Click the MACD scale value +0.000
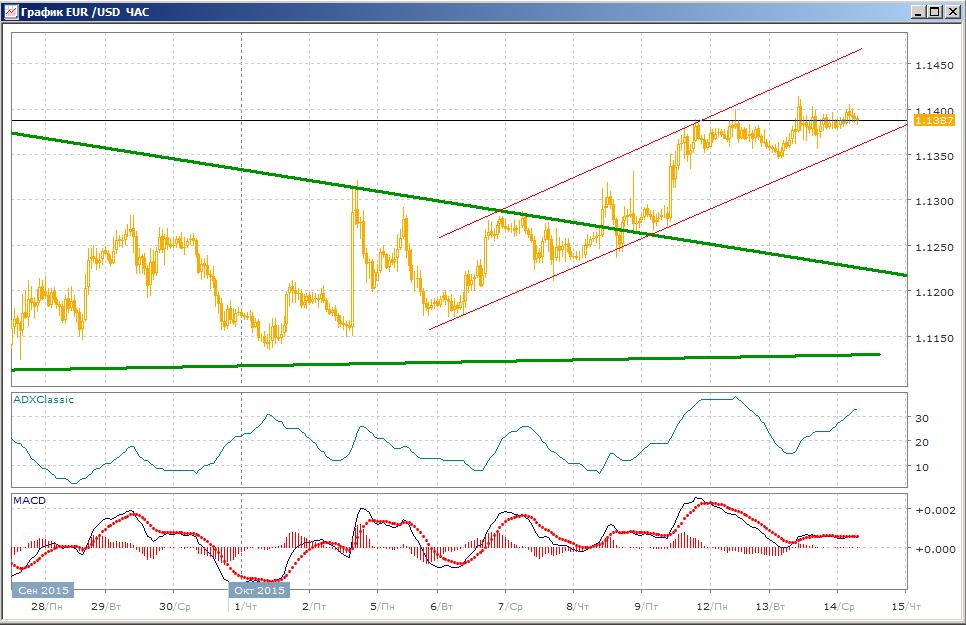966x625 pixels. (935, 549)
